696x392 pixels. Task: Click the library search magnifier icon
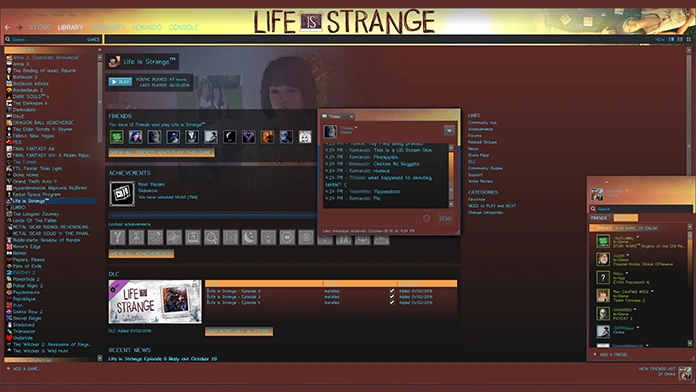[8, 40]
